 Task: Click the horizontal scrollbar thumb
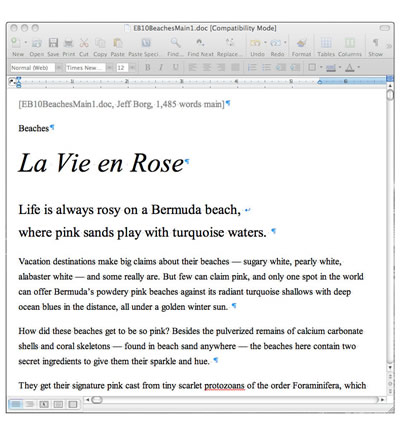tap(97, 399)
